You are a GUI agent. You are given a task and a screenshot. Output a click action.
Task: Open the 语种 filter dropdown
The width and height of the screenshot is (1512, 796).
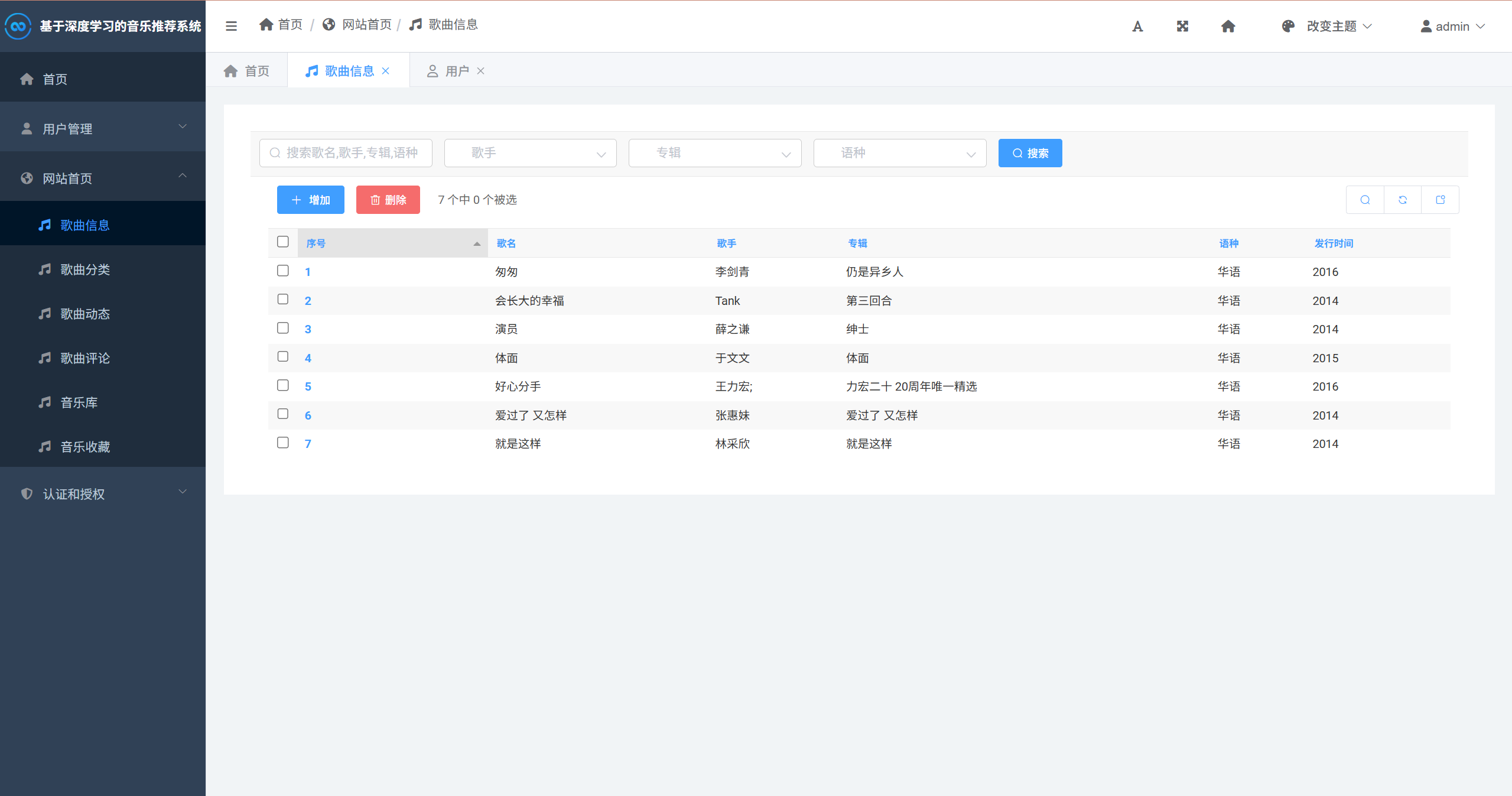pyautogui.click(x=899, y=153)
